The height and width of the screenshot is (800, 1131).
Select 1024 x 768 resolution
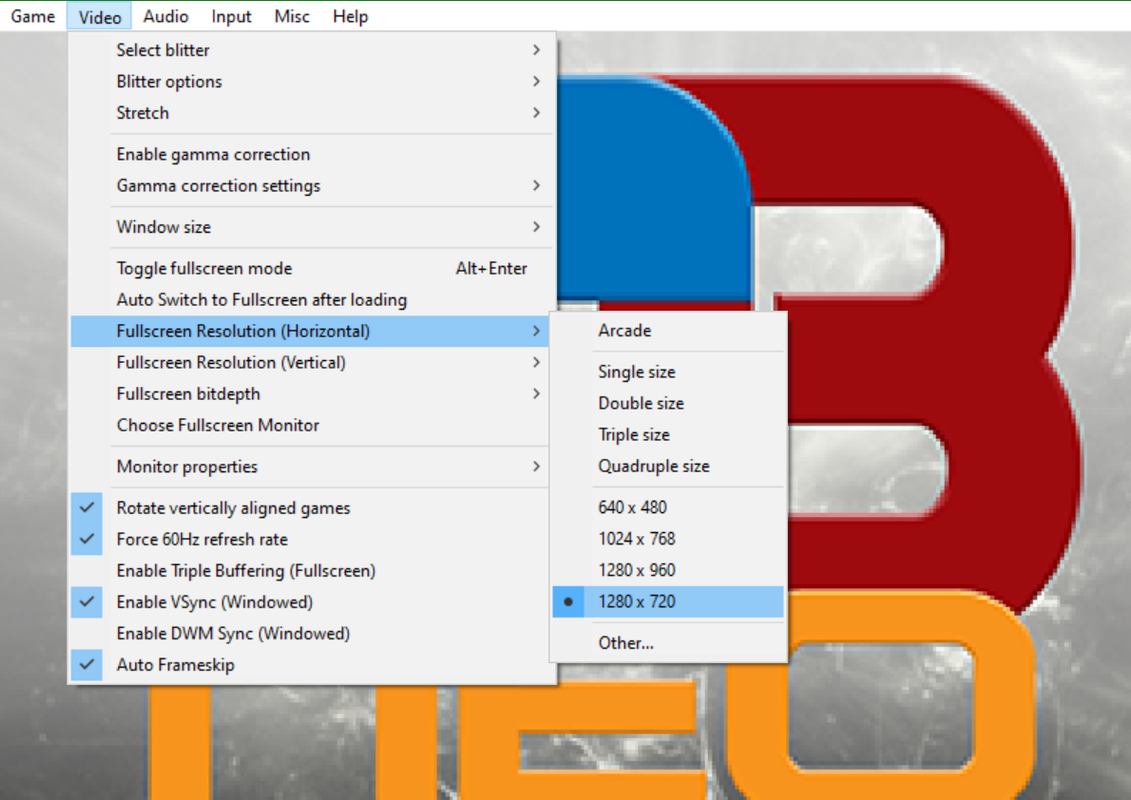tap(668, 539)
